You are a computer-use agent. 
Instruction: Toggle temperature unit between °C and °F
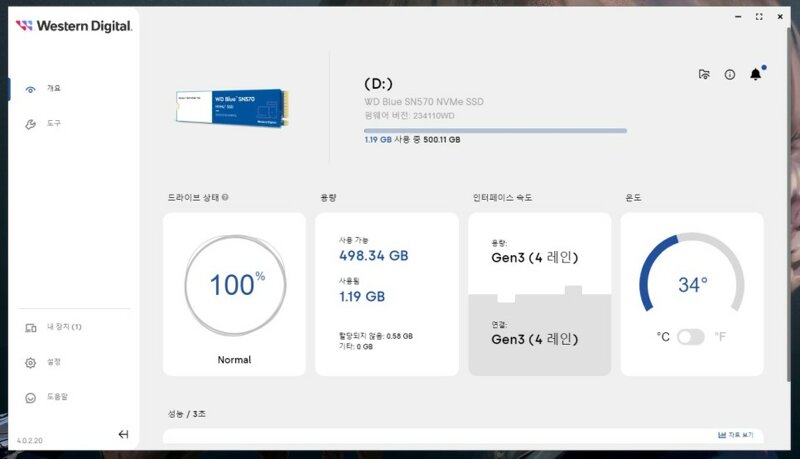691,337
